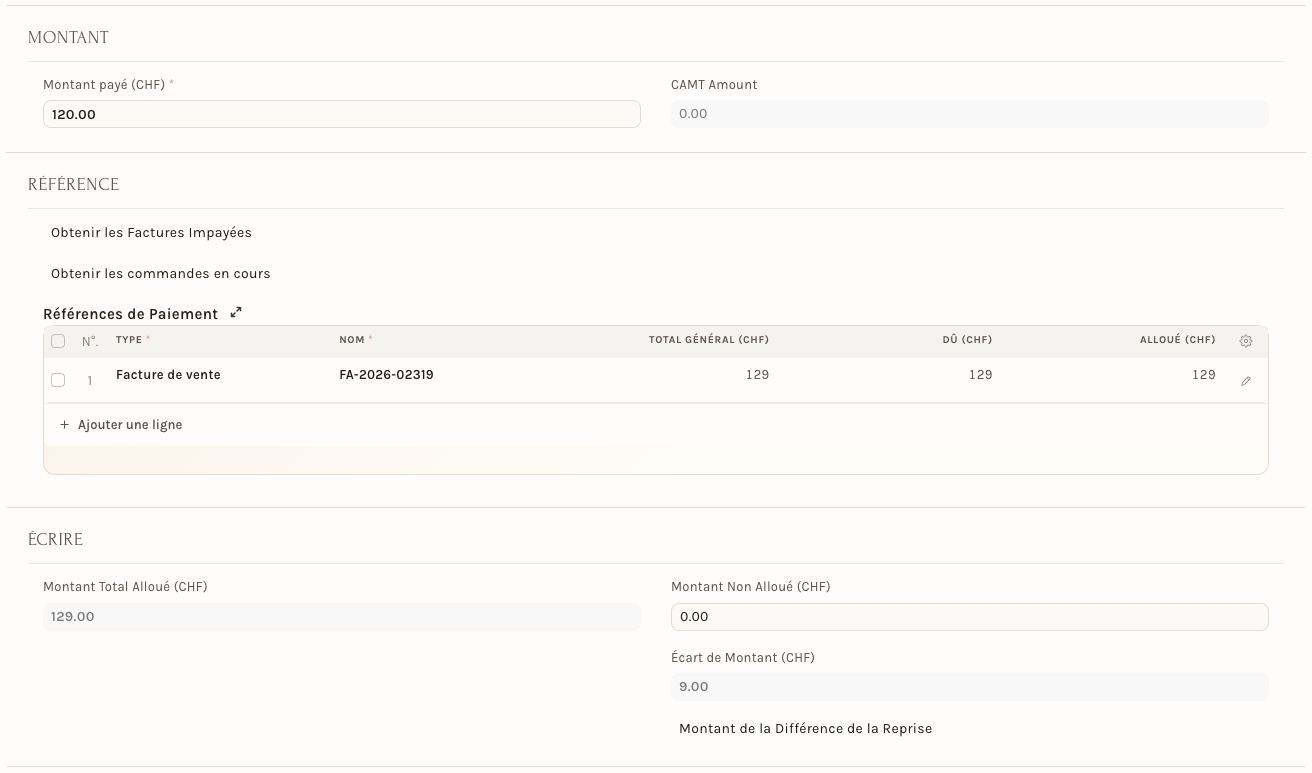Click the Écart de Montant field showing 9.00

click(x=970, y=687)
